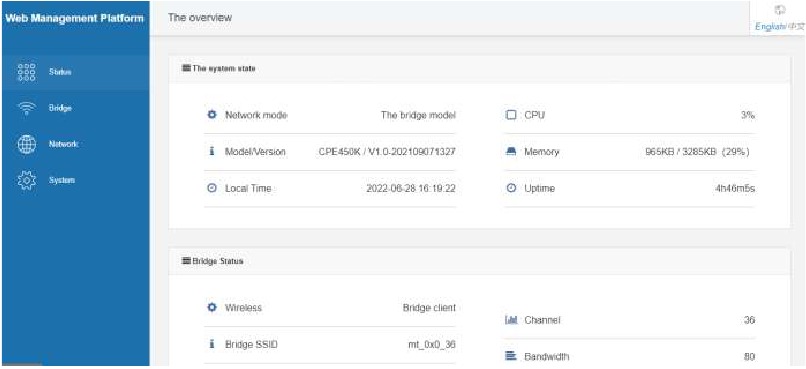Click the Bridge SSID info icon
806x369 pixels.
[211, 344]
